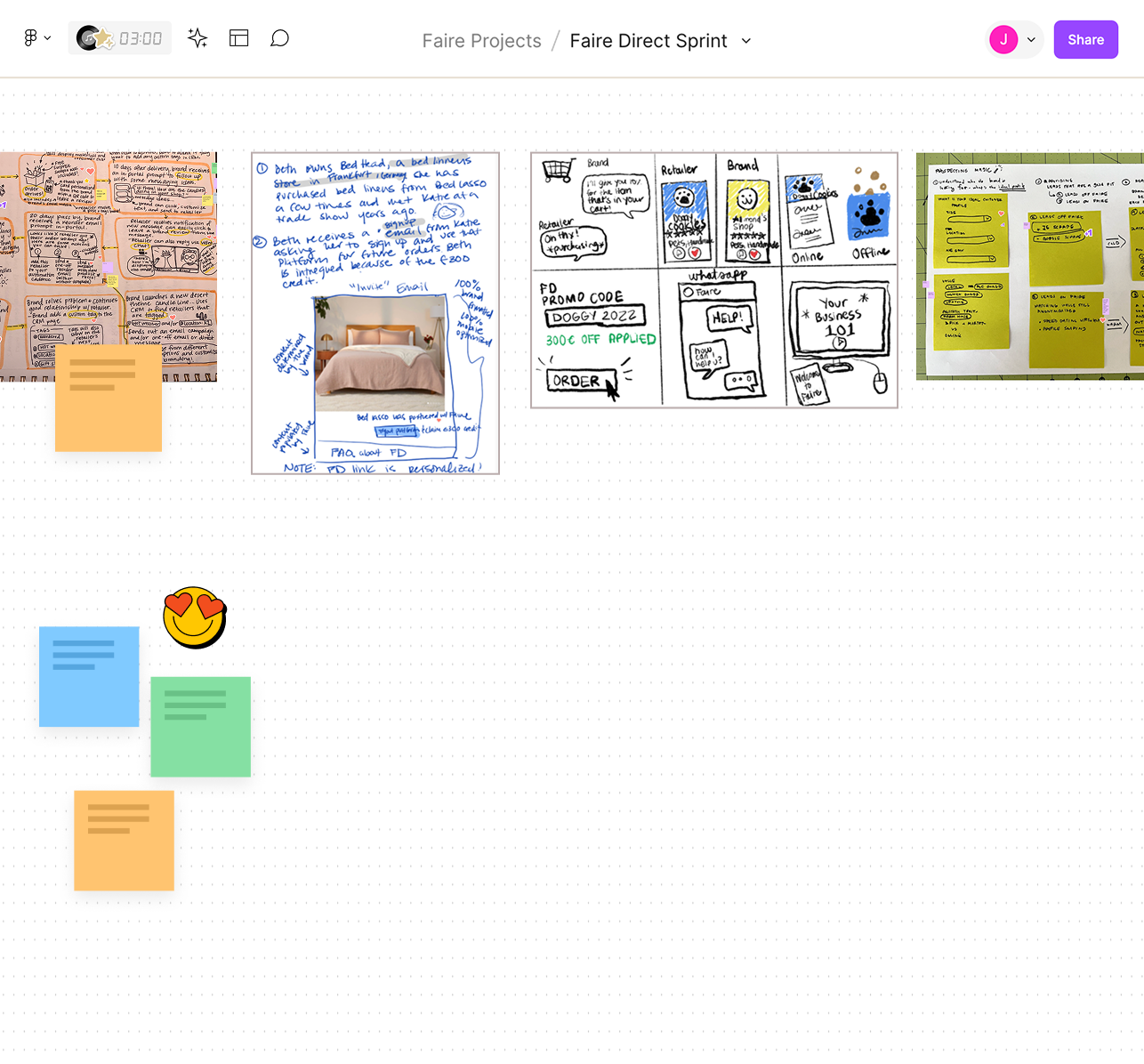
Task: Click the purple Share button
Action: (1086, 40)
